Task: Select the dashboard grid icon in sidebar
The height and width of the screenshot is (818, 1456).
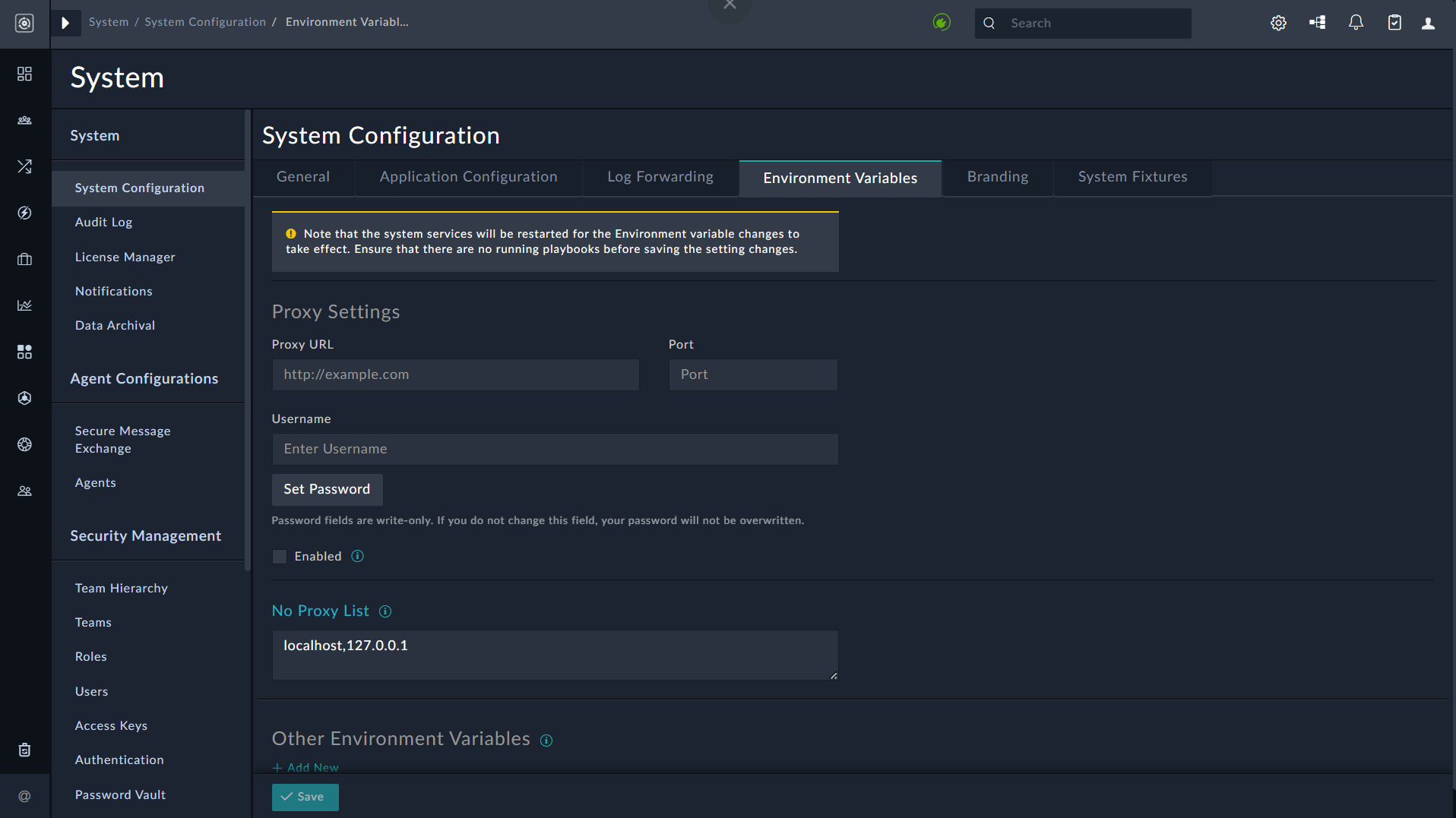Action: (x=24, y=74)
